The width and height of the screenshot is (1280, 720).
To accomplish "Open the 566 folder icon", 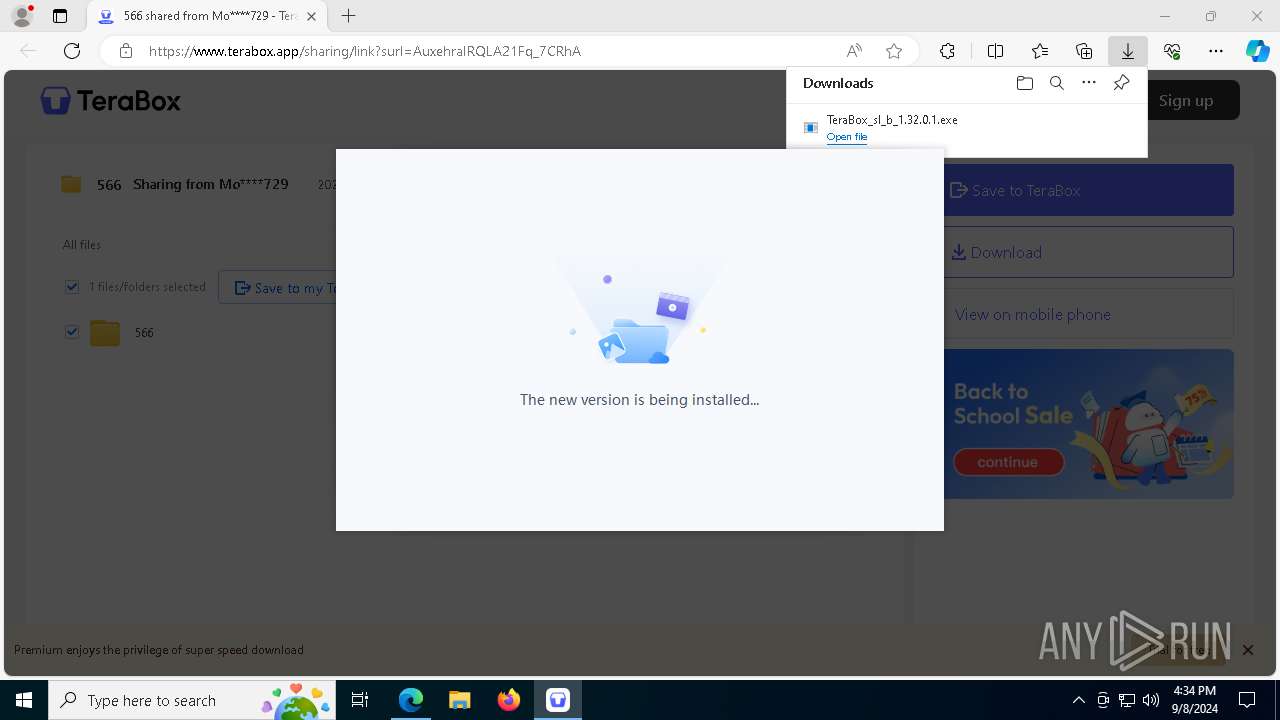I will coord(105,332).
